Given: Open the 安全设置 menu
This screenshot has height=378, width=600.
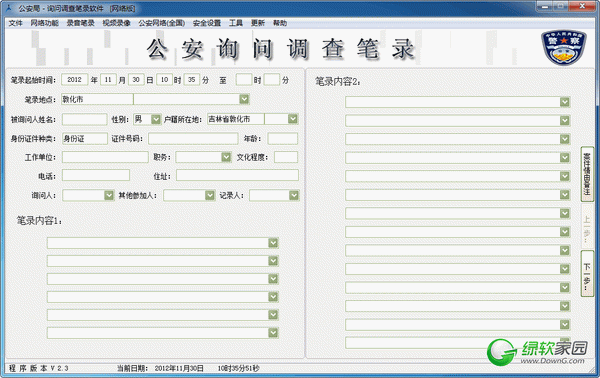Looking at the screenshot, I should pyautogui.click(x=207, y=23).
